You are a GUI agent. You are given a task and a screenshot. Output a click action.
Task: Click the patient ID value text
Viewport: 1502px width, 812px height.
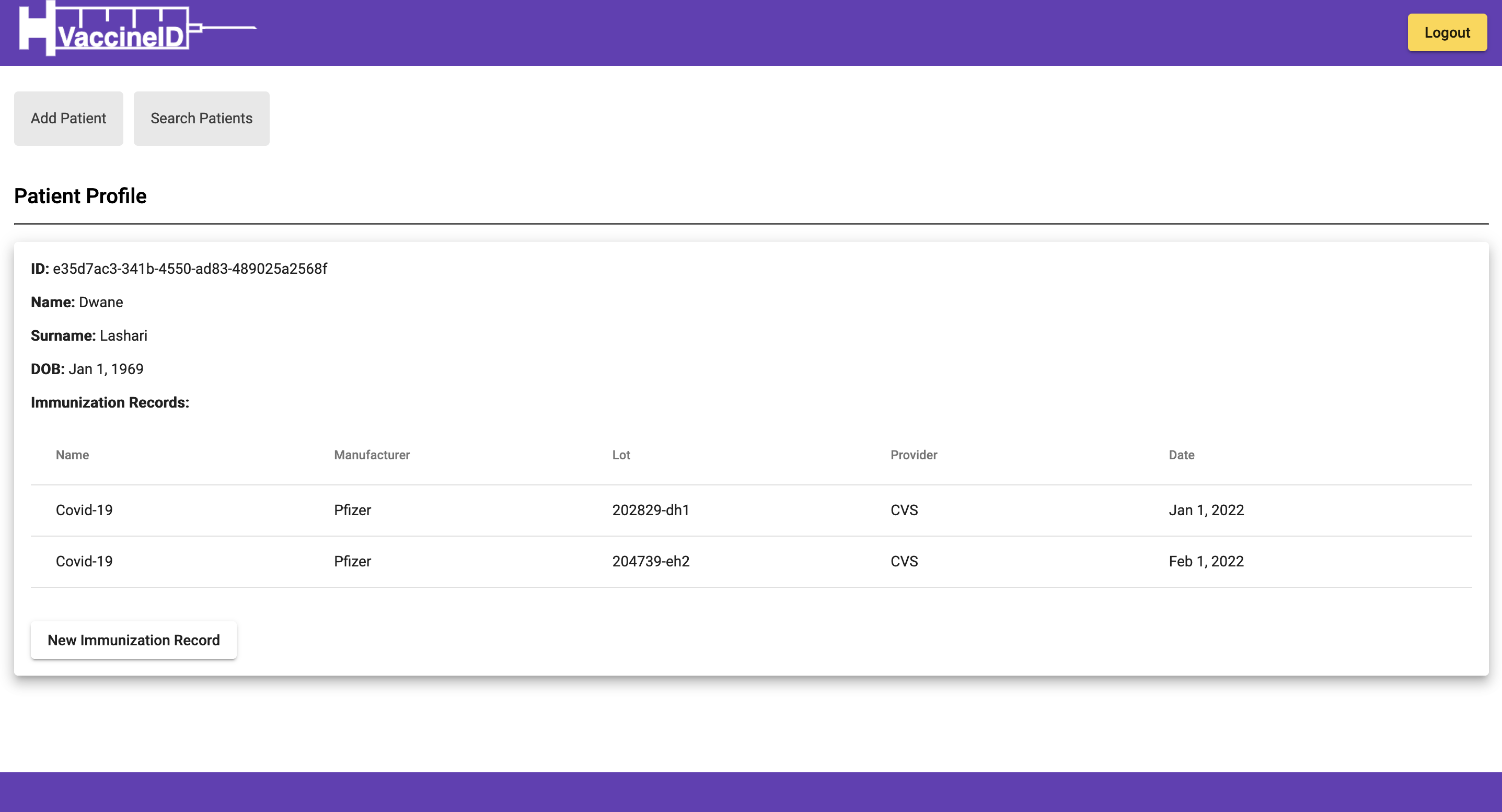pyautogui.click(x=190, y=269)
